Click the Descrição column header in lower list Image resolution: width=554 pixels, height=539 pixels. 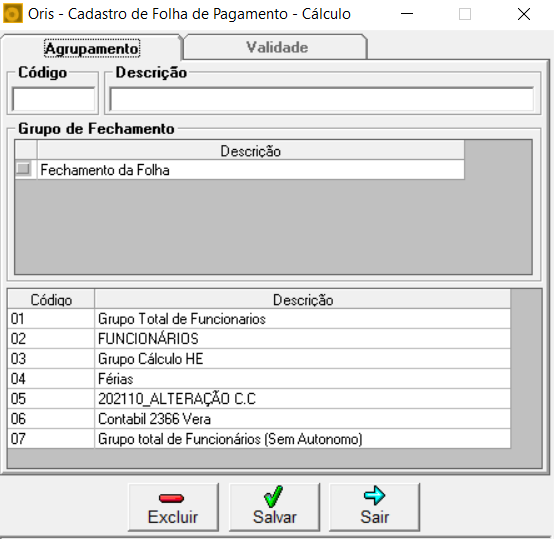click(302, 300)
